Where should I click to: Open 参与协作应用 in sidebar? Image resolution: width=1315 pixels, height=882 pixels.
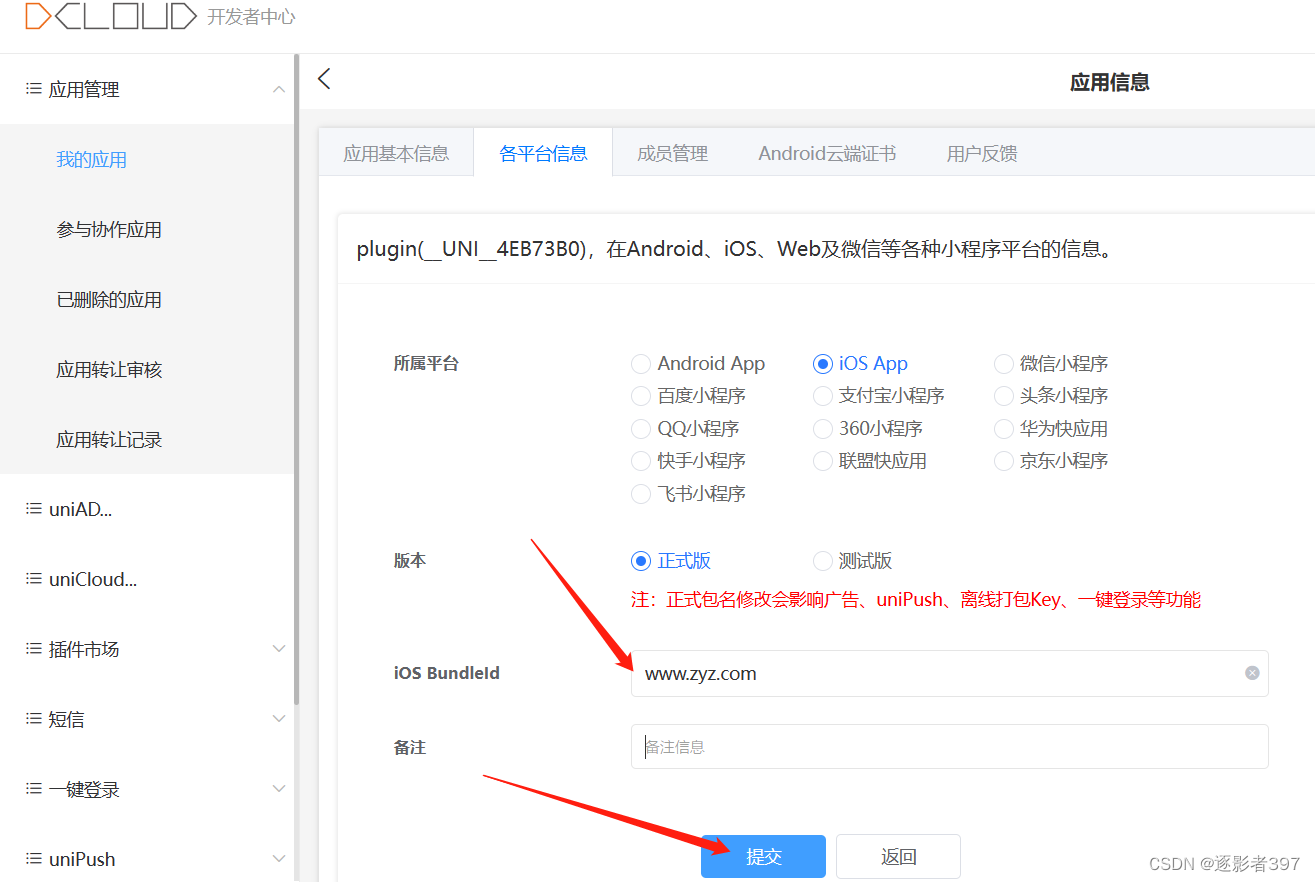[x=147, y=230]
